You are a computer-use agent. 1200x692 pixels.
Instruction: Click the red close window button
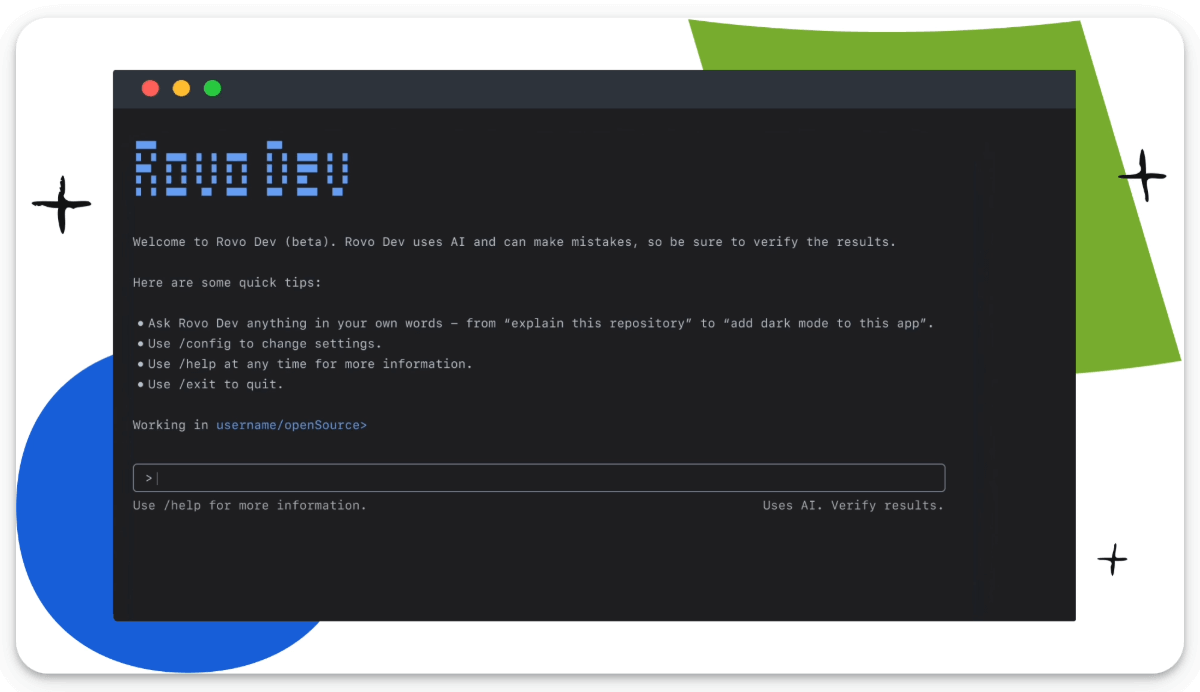[150, 88]
